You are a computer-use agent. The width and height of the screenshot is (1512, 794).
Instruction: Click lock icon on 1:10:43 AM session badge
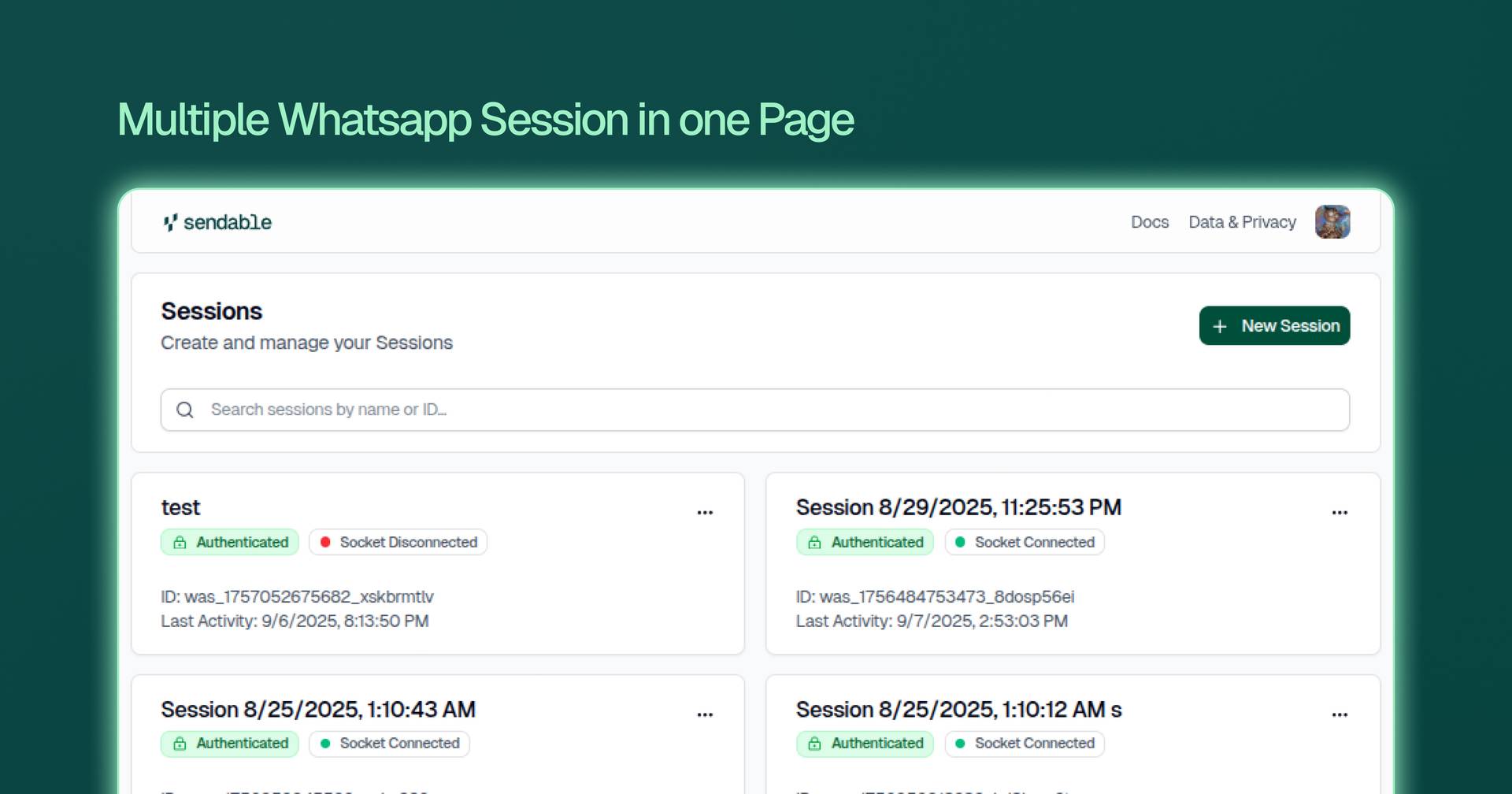180,744
